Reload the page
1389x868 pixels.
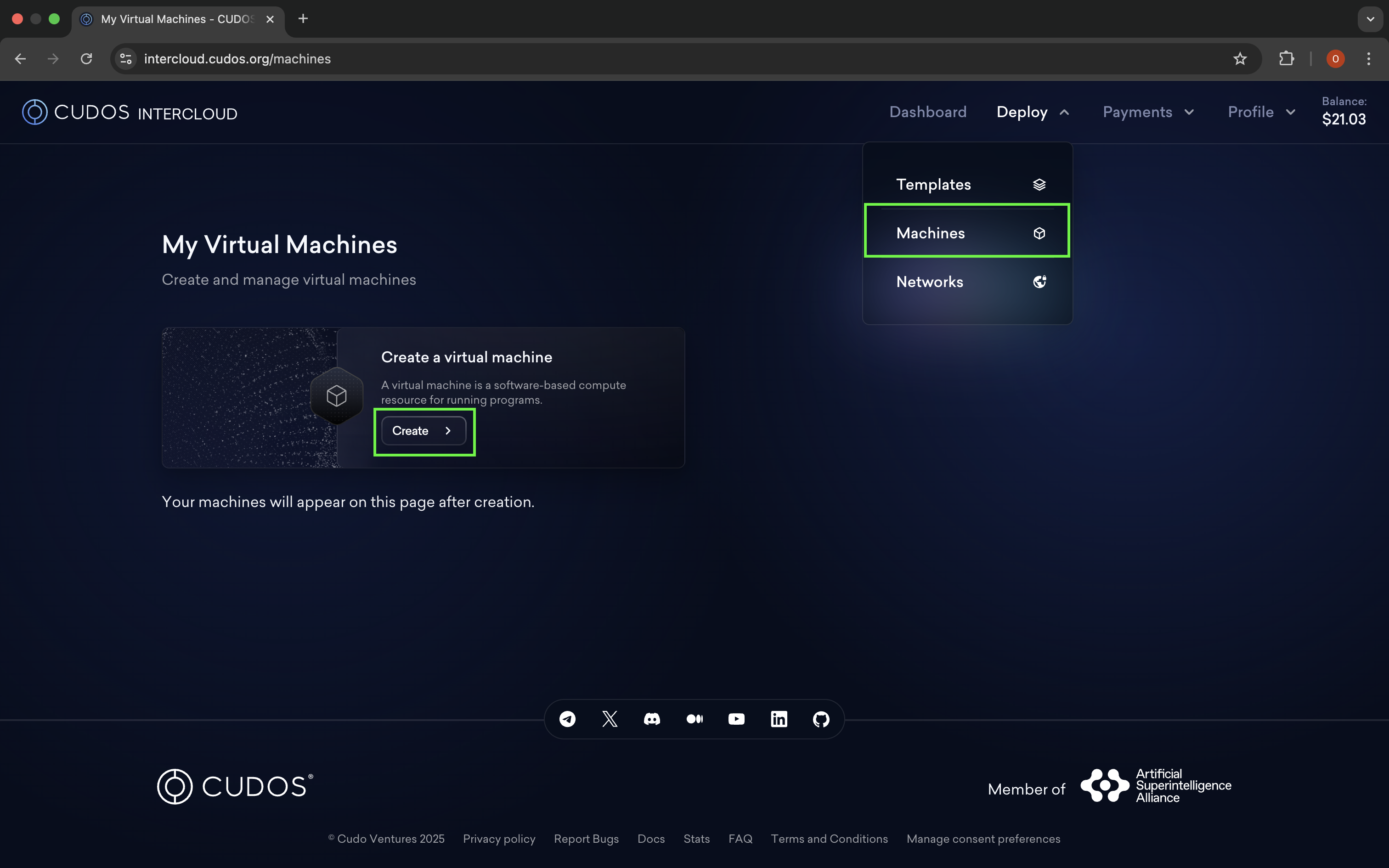86,59
